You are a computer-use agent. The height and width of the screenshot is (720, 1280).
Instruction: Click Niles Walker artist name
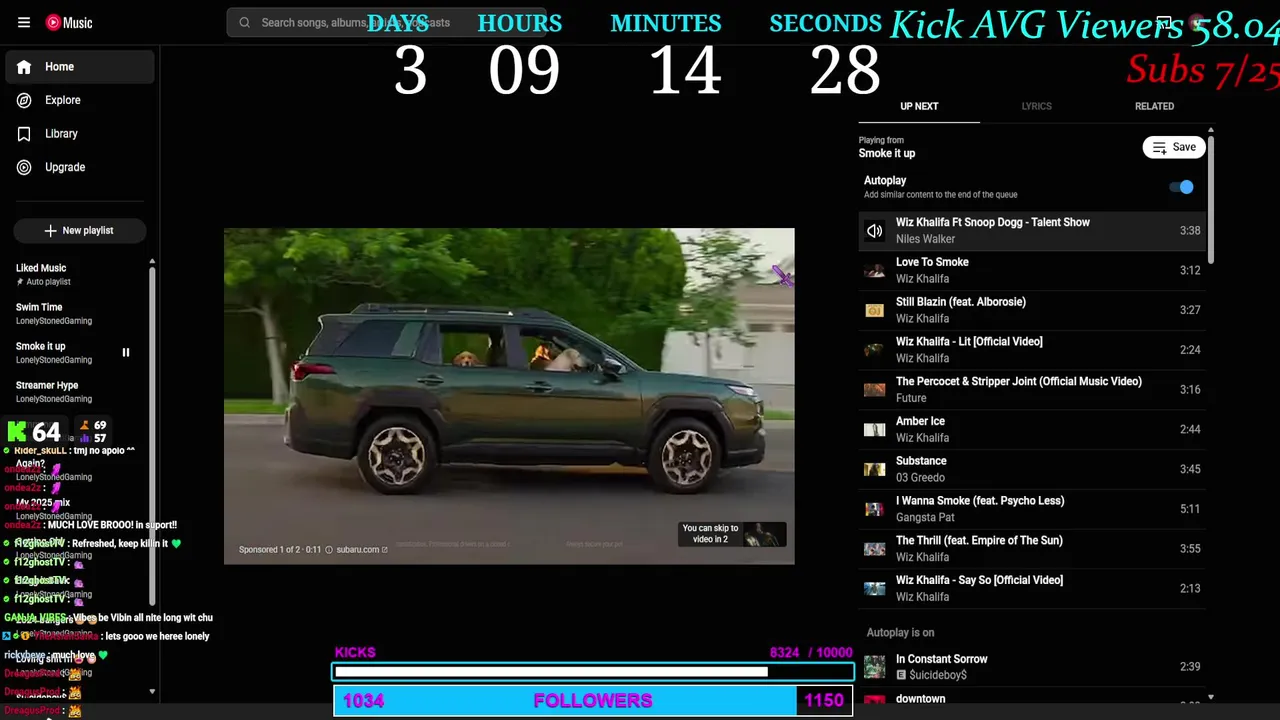click(x=925, y=239)
